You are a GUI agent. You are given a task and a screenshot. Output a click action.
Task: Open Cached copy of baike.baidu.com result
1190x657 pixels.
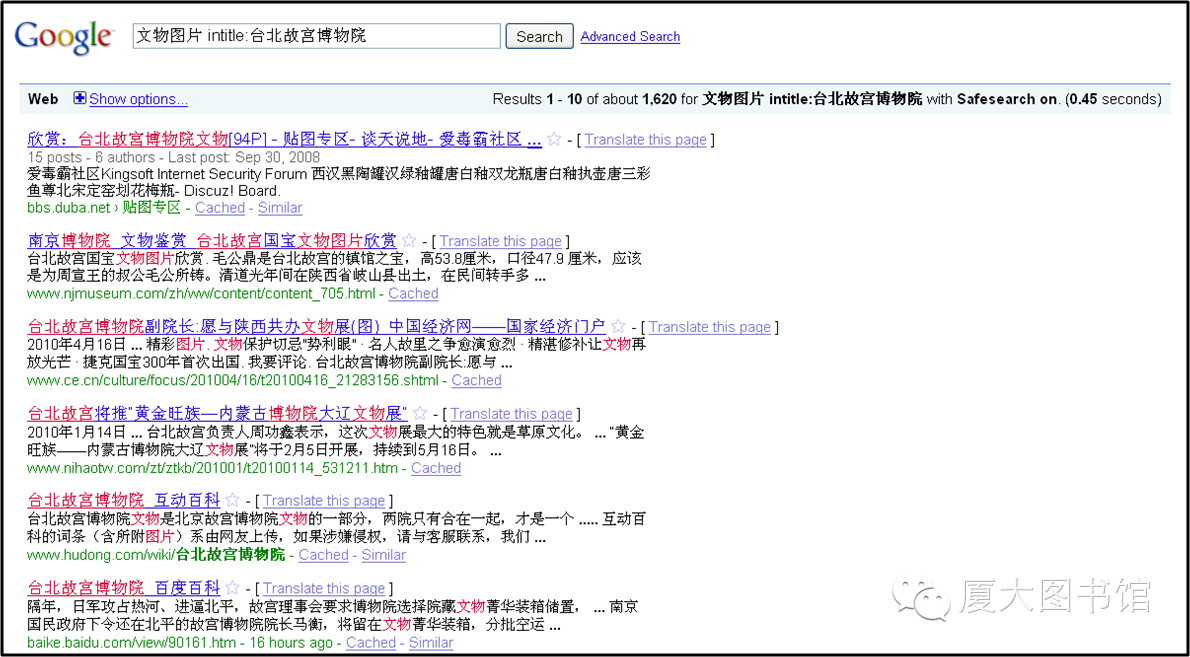tap(371, 643)
